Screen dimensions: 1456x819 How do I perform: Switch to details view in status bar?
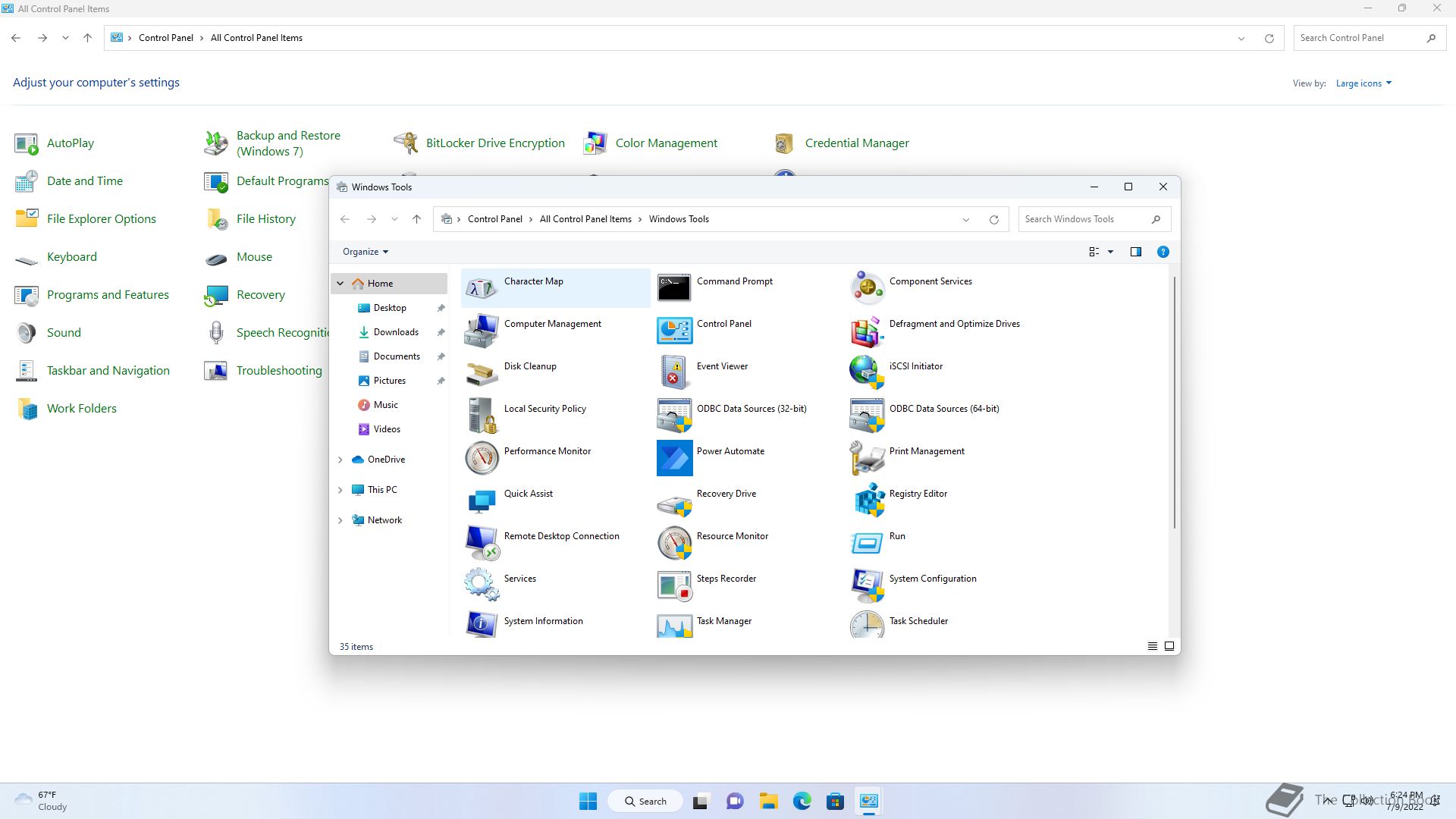1152,646
